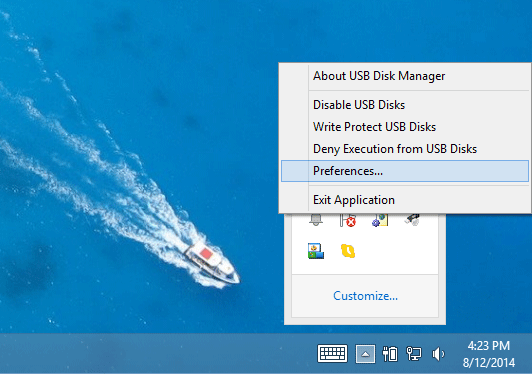Screen dimensions: 532x374
Task: Open About USB Disk Manager entry
Action: point(405,76)
